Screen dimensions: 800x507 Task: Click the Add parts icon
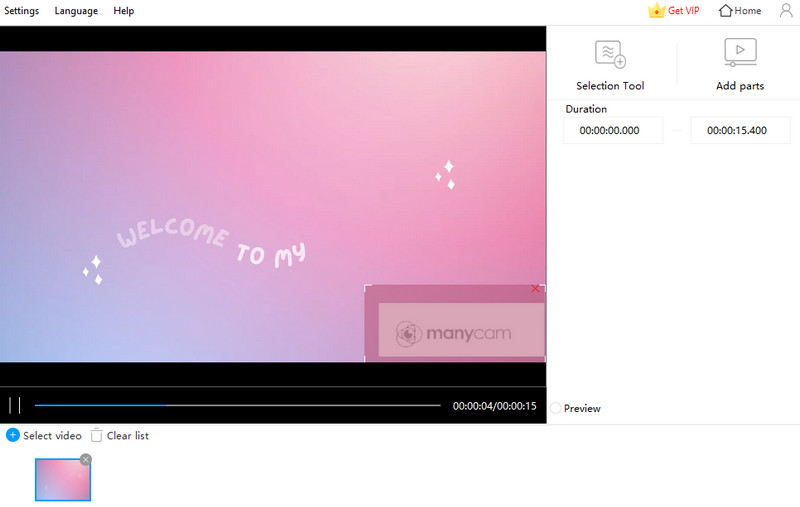pyautogui.click(x=740, y=53)
